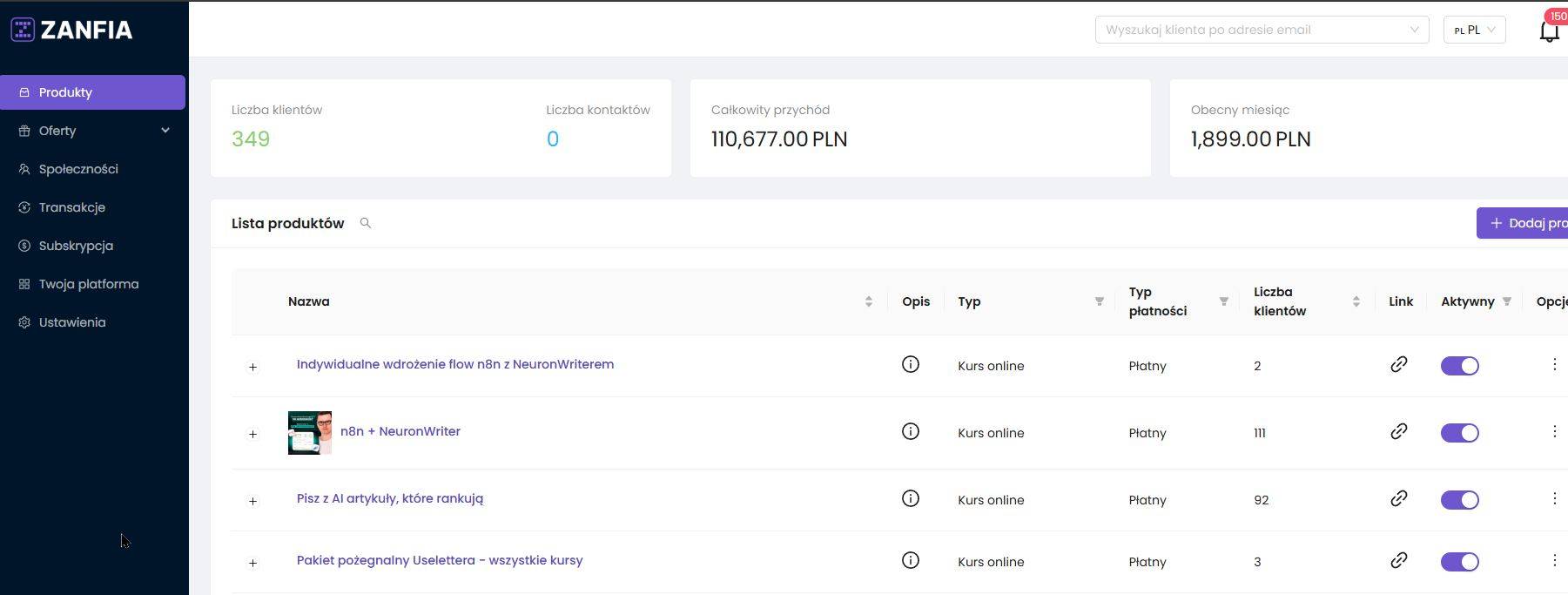Turn off Pakiet pożegnalny Uselettera active switch

coord(1459,562)
